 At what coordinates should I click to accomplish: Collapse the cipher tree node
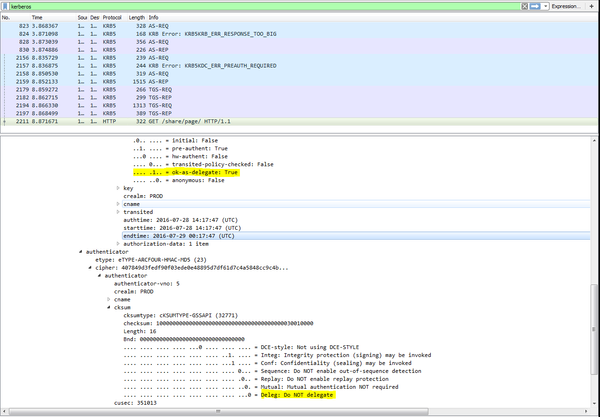pyautogui.click(x=90, y=267)
